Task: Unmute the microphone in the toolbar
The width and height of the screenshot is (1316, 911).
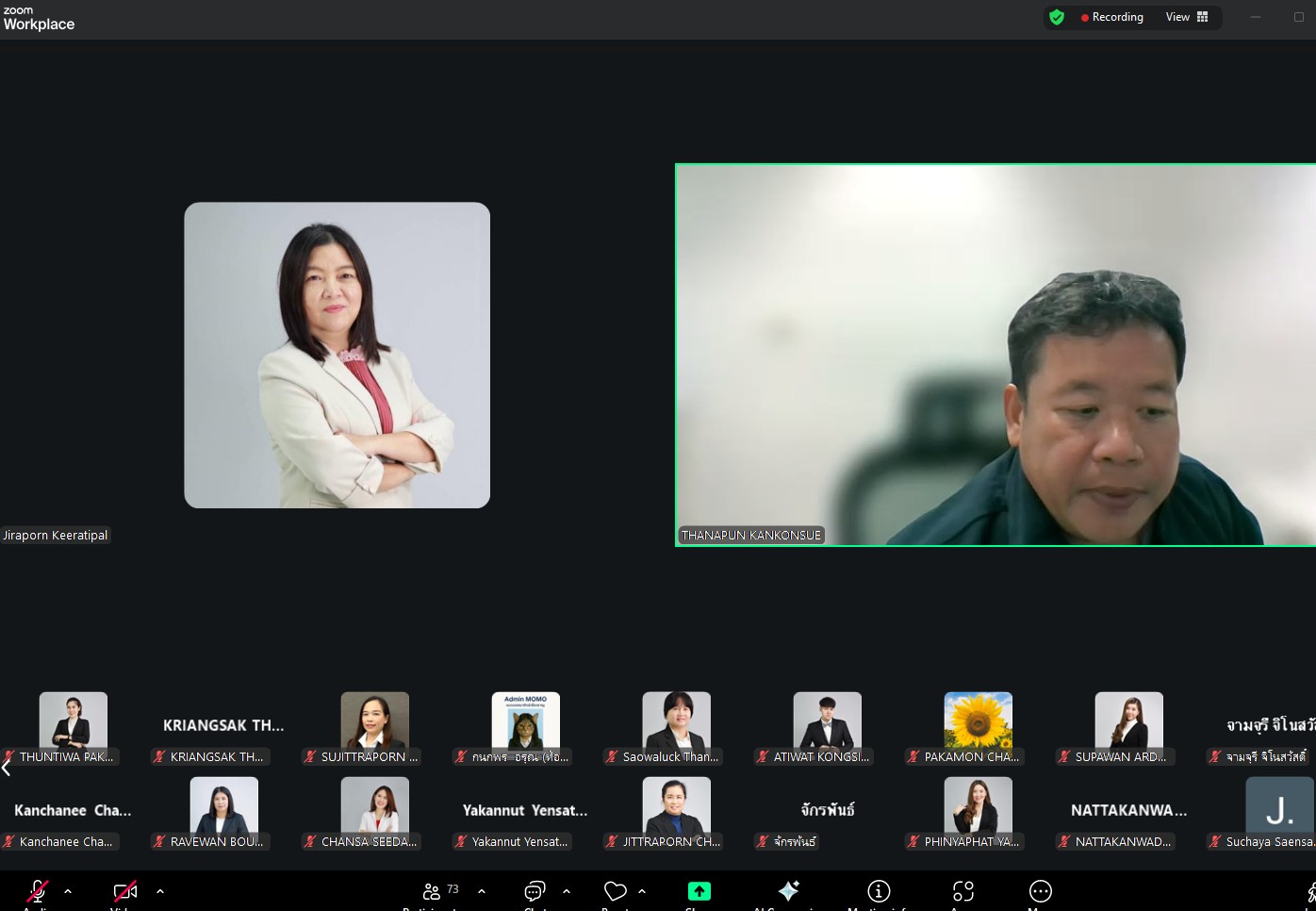Action: pyautogui.click(x=37, y=891)
